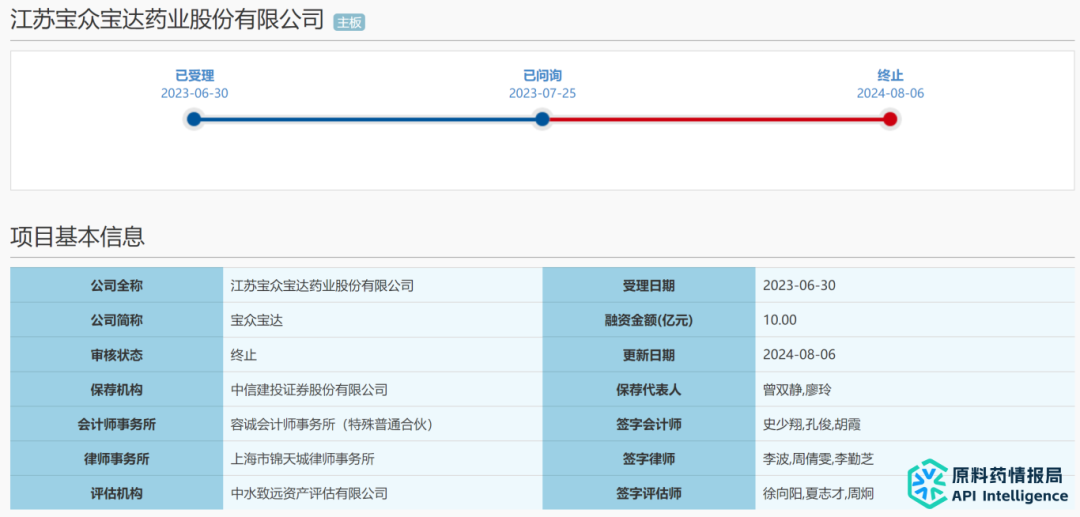Click the 项目基本信息 section heading
This screenshot has height=517, width=1080.
78,236
